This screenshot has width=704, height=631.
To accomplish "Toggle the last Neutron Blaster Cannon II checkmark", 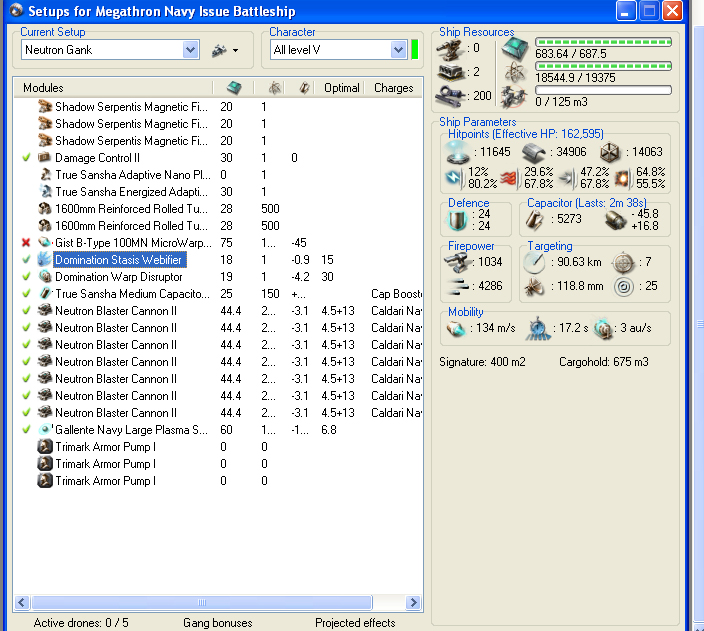I will coord(26,413).
